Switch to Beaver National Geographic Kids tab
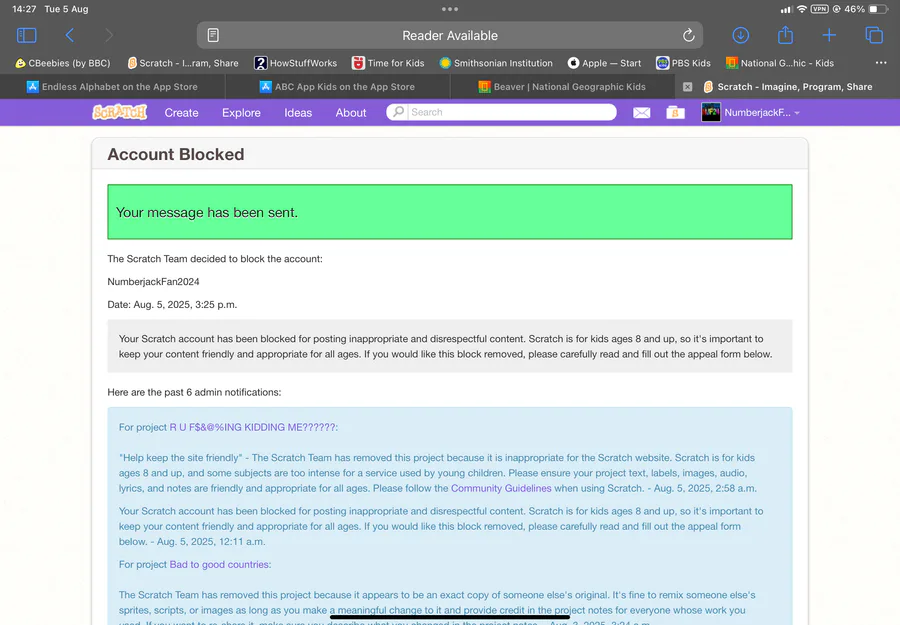The image size is (900, 625). pos(562,87)
